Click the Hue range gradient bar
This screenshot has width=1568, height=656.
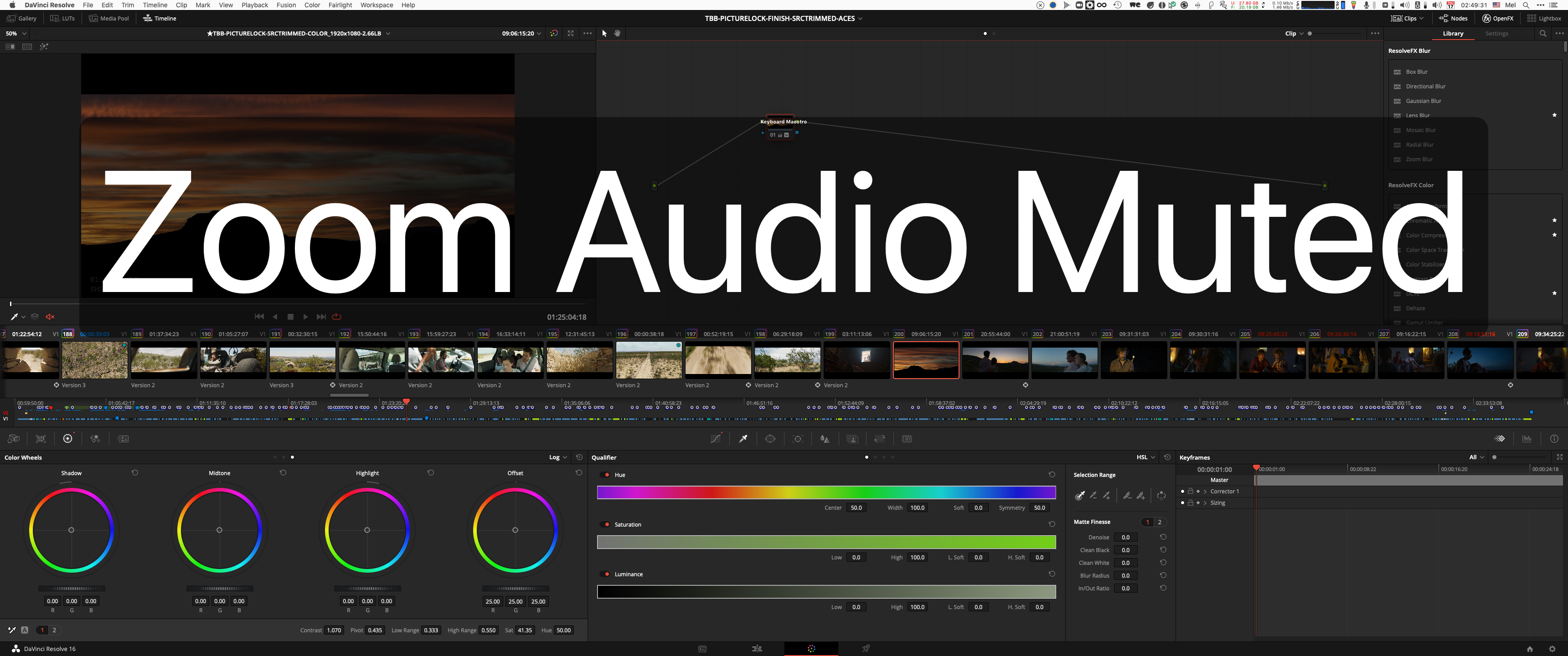(826, 492)
